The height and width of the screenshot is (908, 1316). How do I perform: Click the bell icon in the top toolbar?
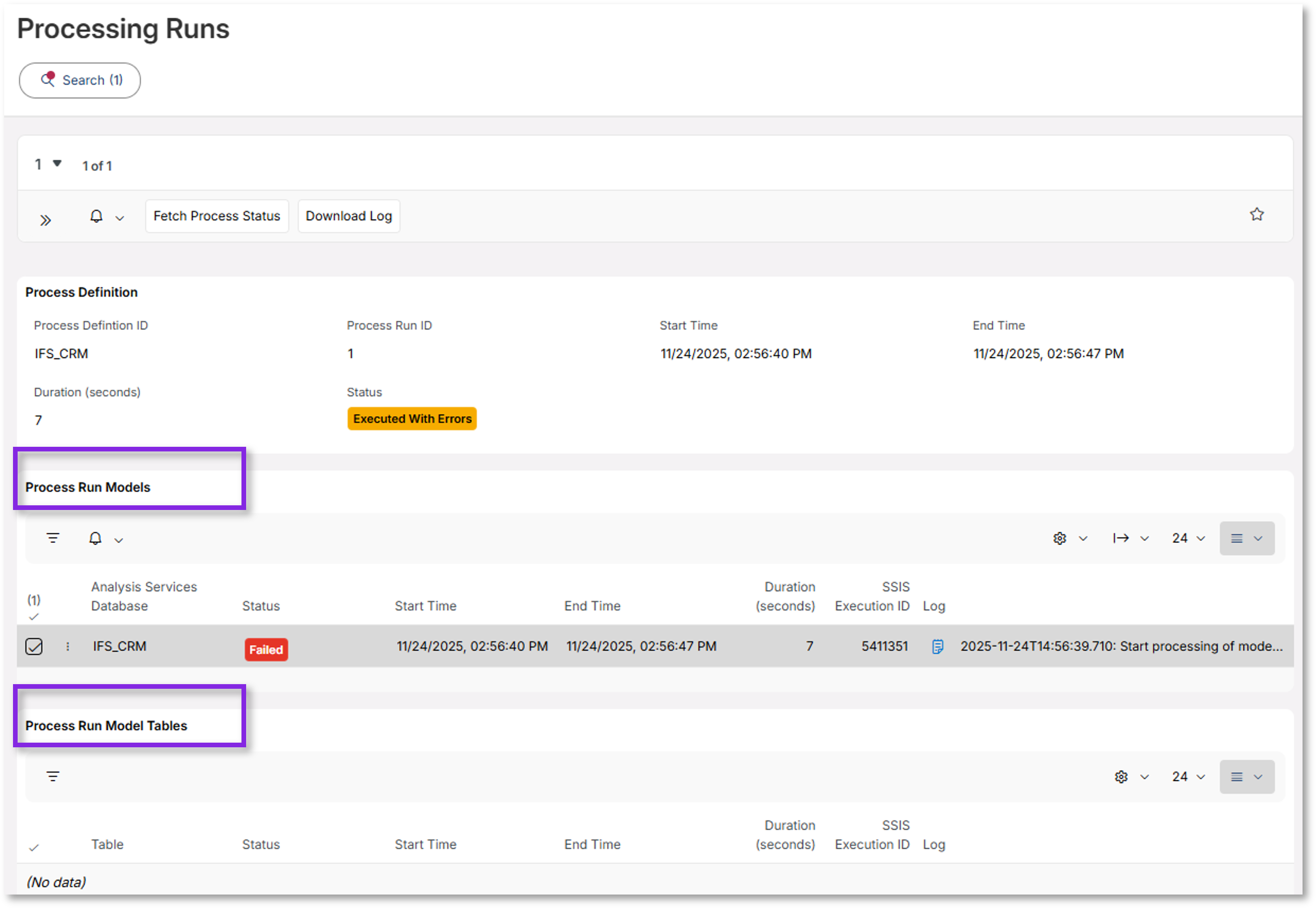[x=97, y=217]
